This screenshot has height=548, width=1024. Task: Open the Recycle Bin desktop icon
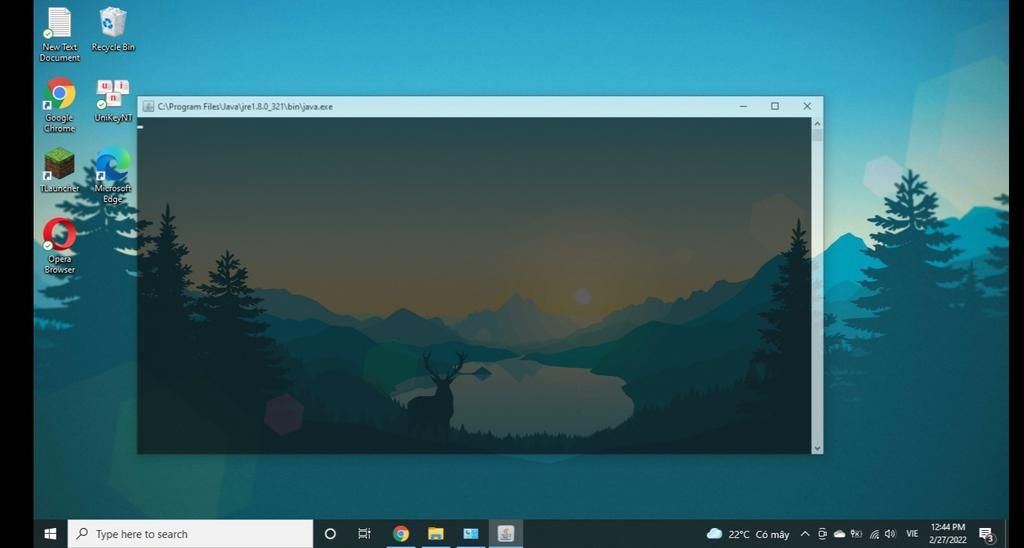pos(113,29)
